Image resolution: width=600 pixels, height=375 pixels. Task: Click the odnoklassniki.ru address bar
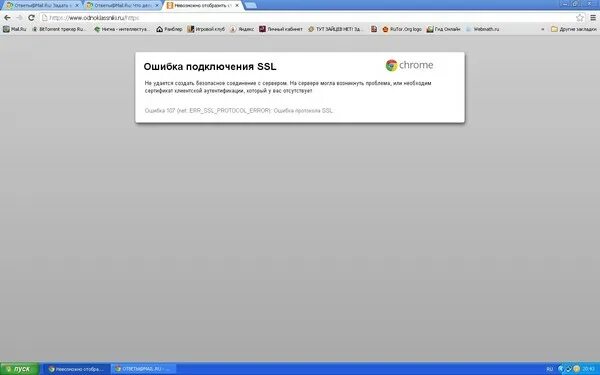click(306, 18)
